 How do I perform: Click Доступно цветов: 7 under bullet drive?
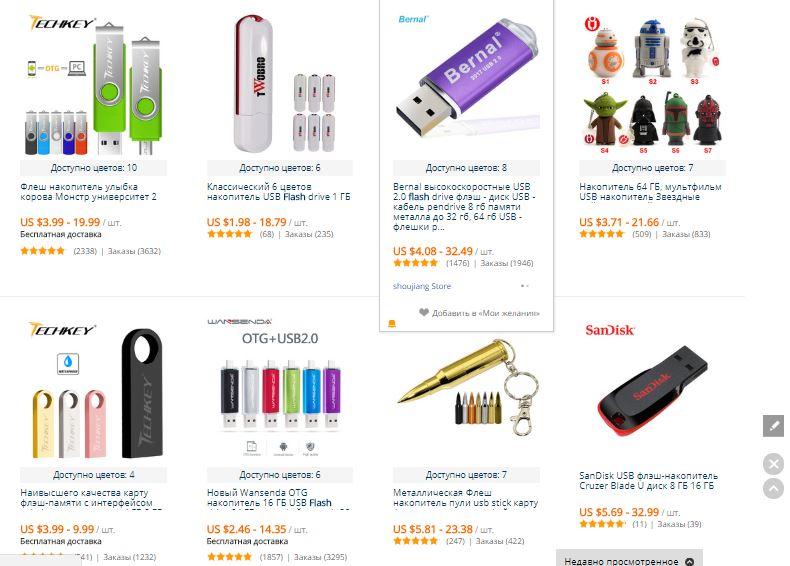coord(466,475)
